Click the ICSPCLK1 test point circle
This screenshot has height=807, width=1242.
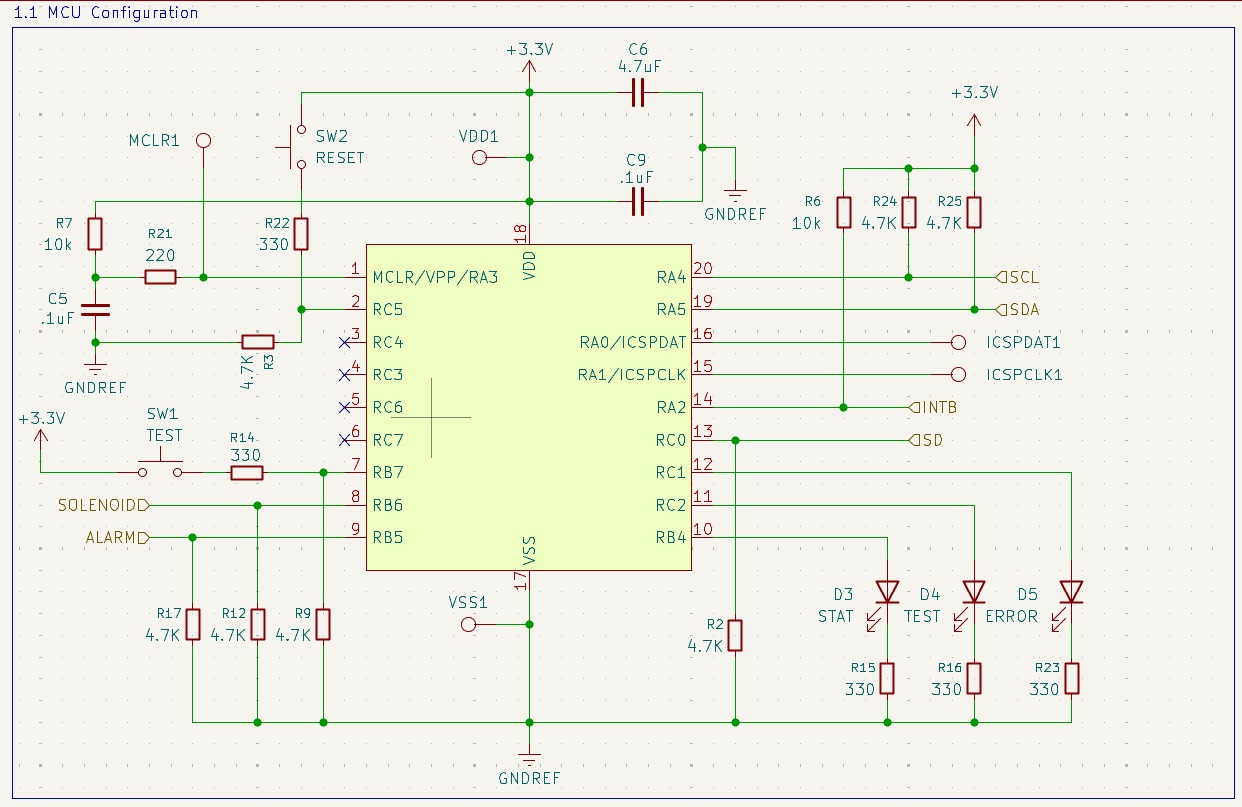coord(959,375)
